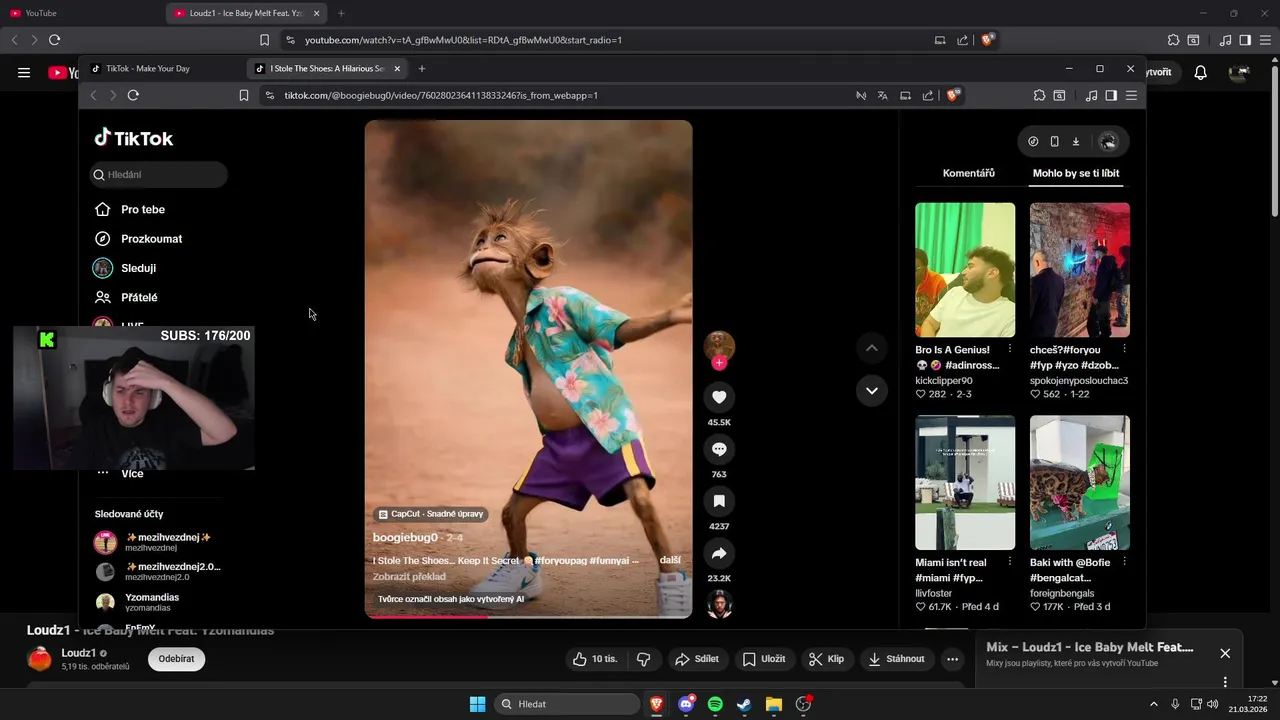
Task: Open a new tab in the TikTok window
Action: pos(422,69)
